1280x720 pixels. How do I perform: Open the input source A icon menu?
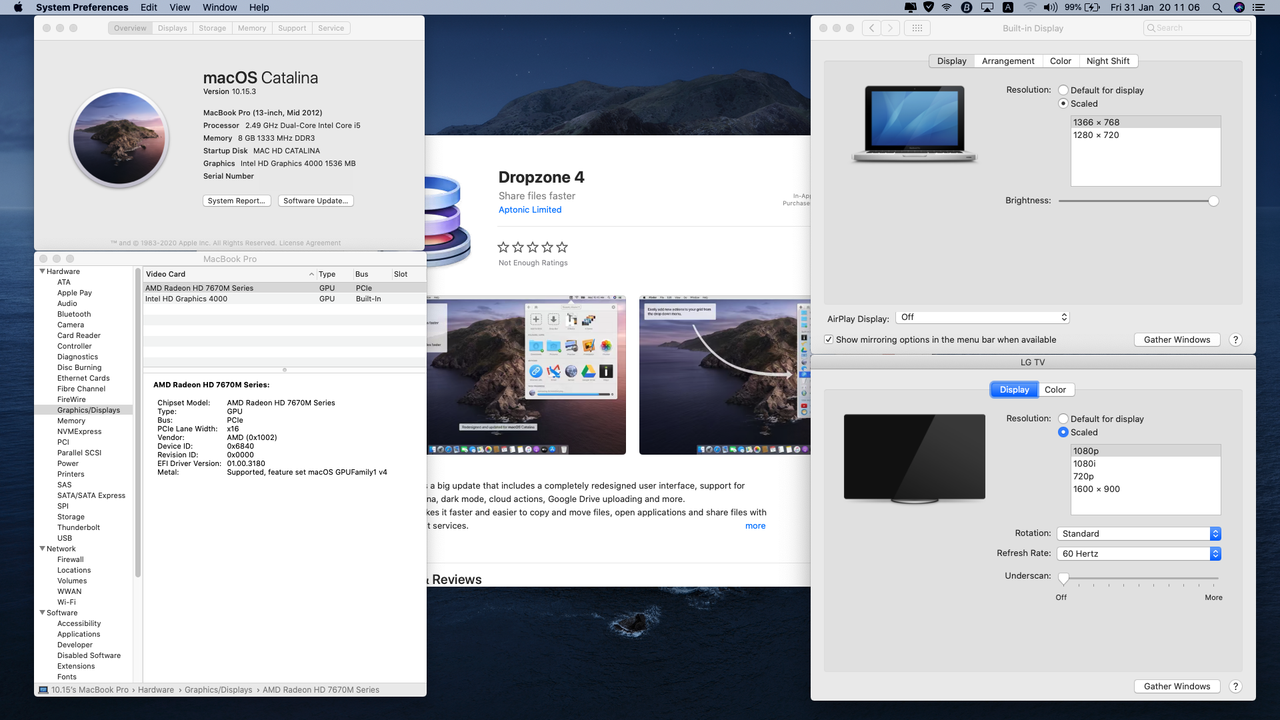point(1007,7)
